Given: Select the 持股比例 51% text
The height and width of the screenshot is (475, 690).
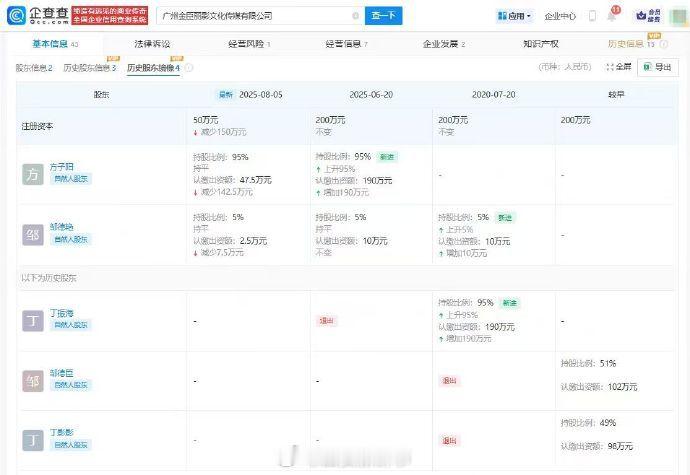Looking at the screenshot, I should tap(588, 363).
